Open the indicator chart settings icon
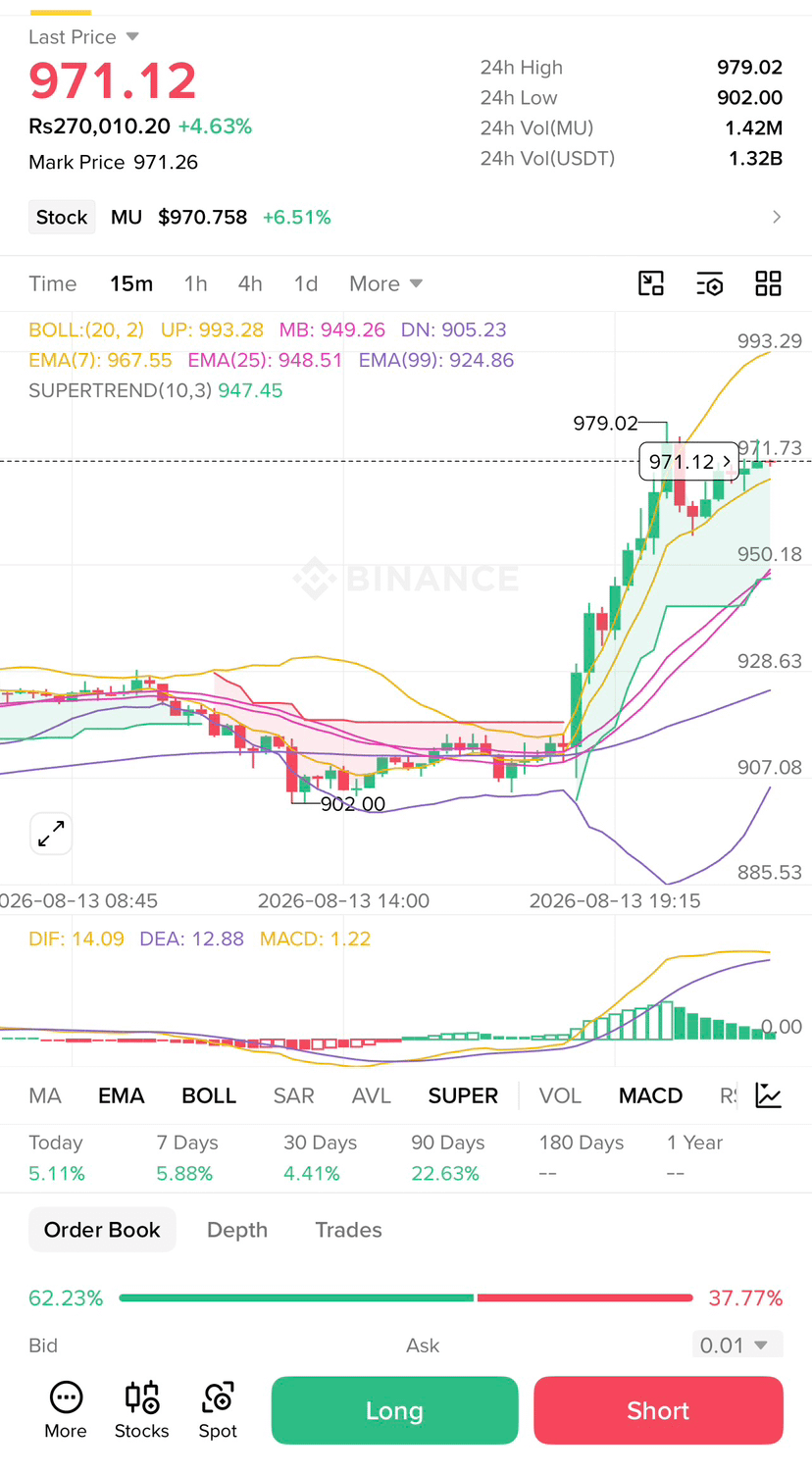Screen dimensions: 812x1473 coord(769,1095)
